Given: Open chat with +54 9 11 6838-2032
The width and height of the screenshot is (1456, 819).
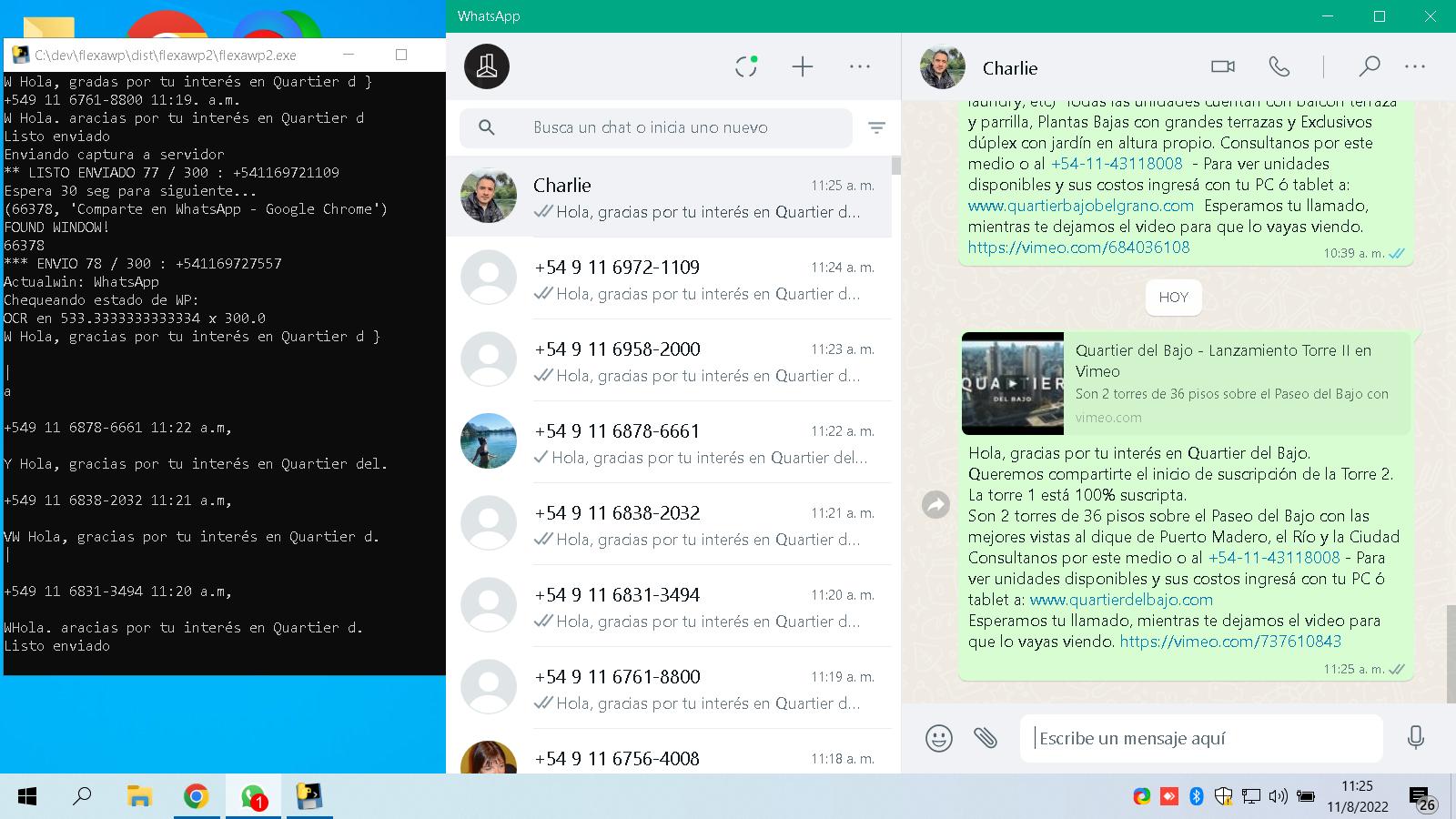Looking at the screenshot, I should coord(669,524).
